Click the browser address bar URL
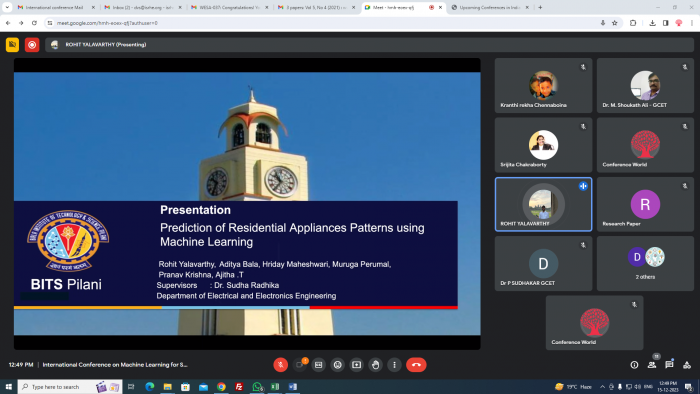The width and height of the screenshot is (700, 394). pos(107,23)
